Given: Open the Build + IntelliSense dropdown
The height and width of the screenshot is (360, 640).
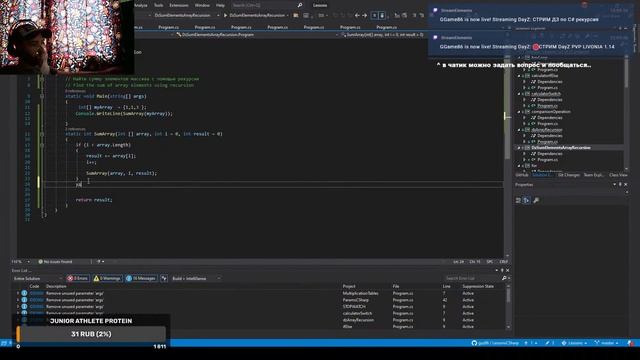Looking at the screenshot, I should click(x=196, y=278).
